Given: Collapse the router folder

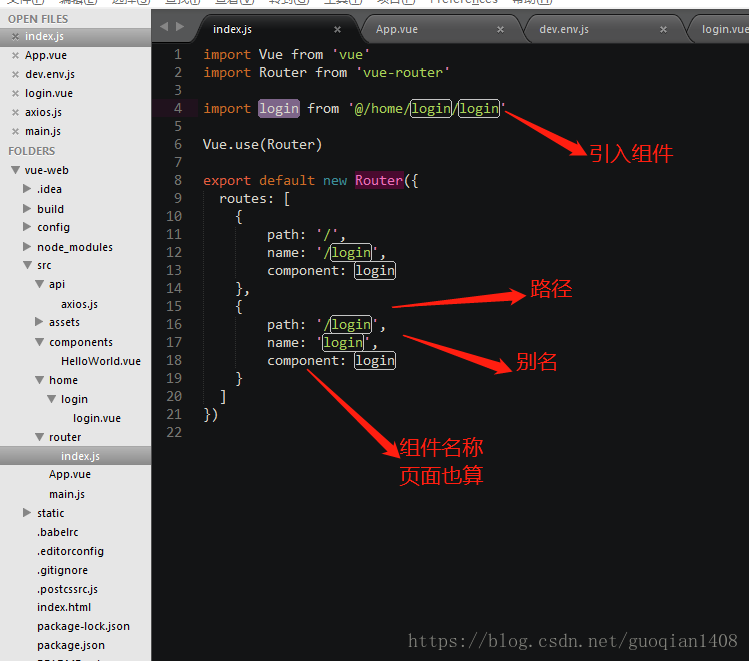Looking at the screenshot, I should (40, 437).
